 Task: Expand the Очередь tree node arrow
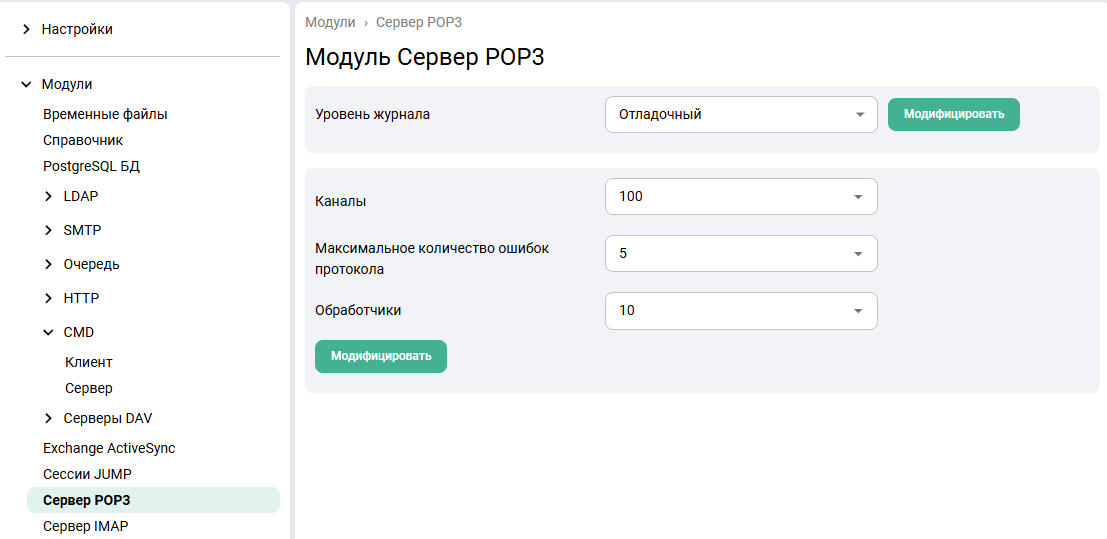point(48,265)
